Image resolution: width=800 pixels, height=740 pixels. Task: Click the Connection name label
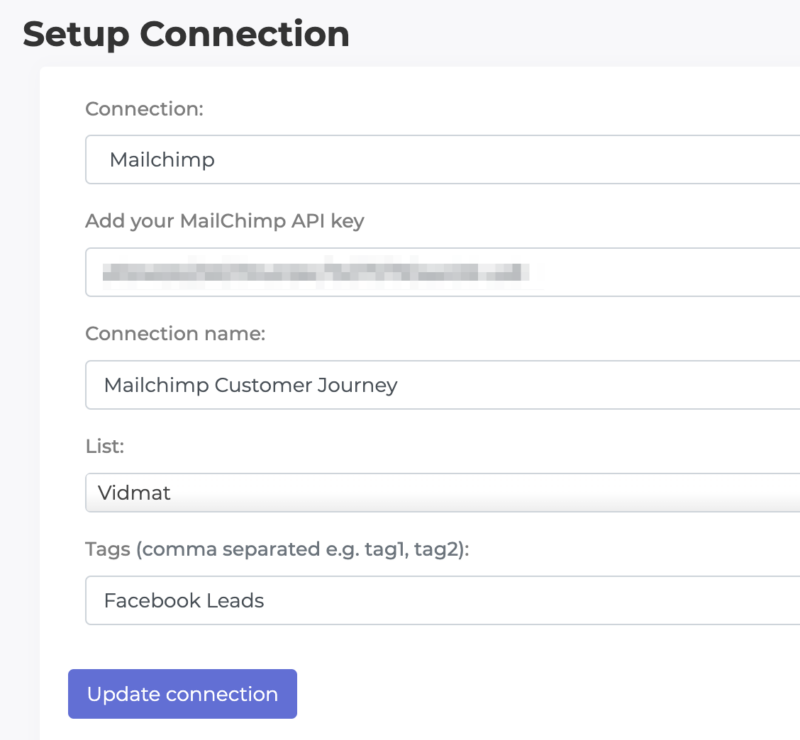[168, 333]
